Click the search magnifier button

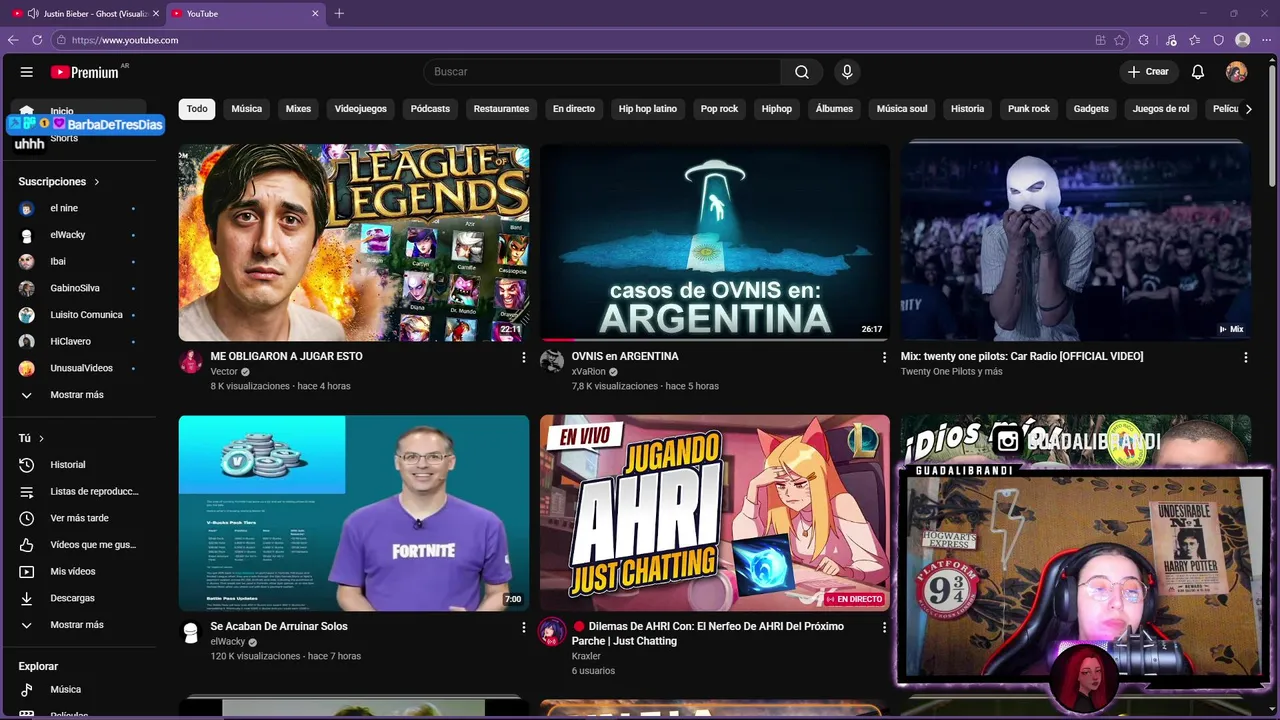coord(802,72)
